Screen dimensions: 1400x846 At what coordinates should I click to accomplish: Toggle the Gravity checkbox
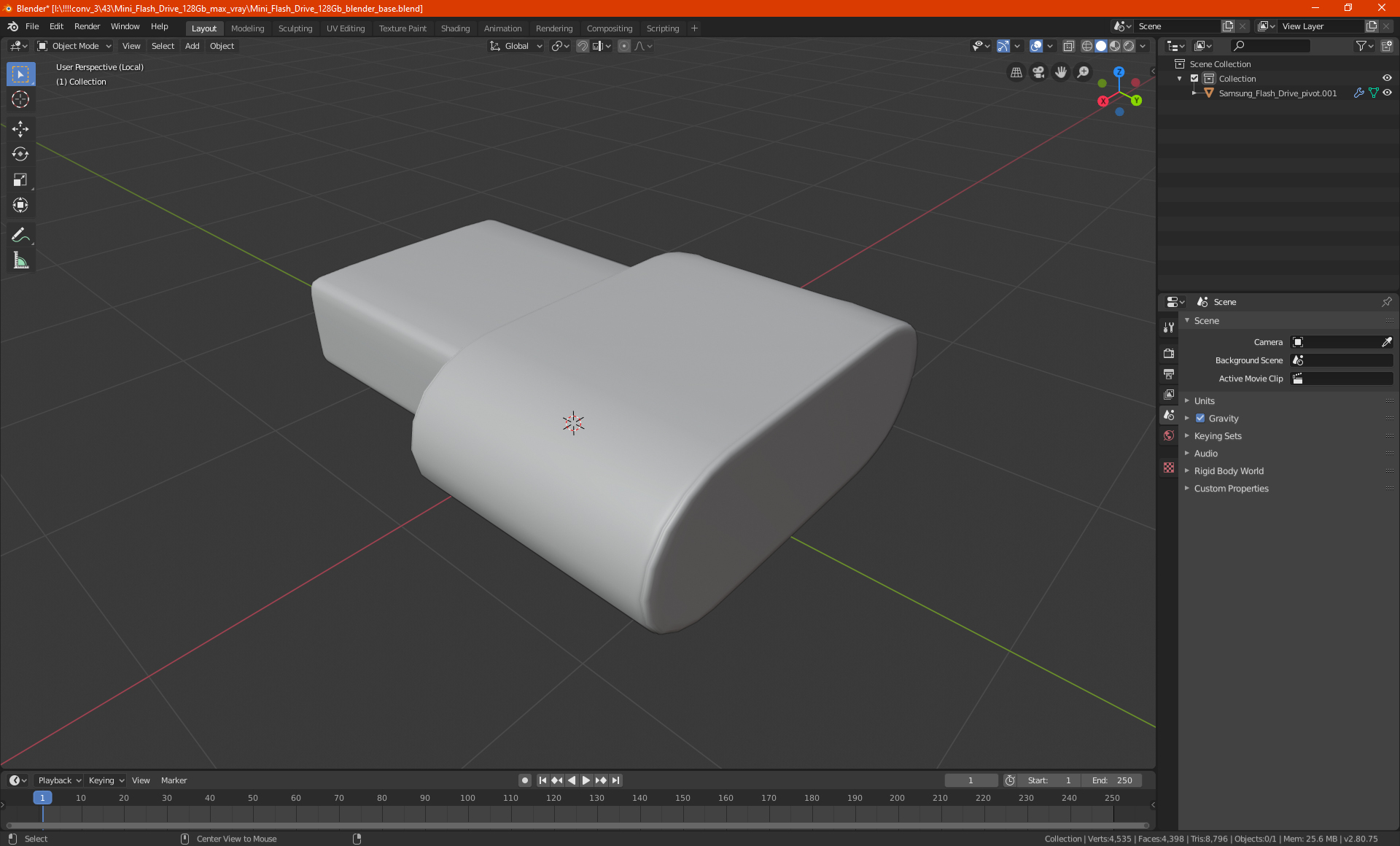tap(1200, 419)
